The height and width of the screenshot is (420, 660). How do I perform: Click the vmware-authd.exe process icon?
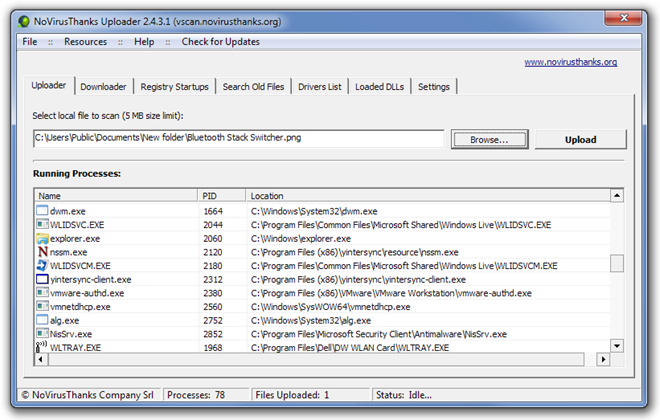[42, 292]
